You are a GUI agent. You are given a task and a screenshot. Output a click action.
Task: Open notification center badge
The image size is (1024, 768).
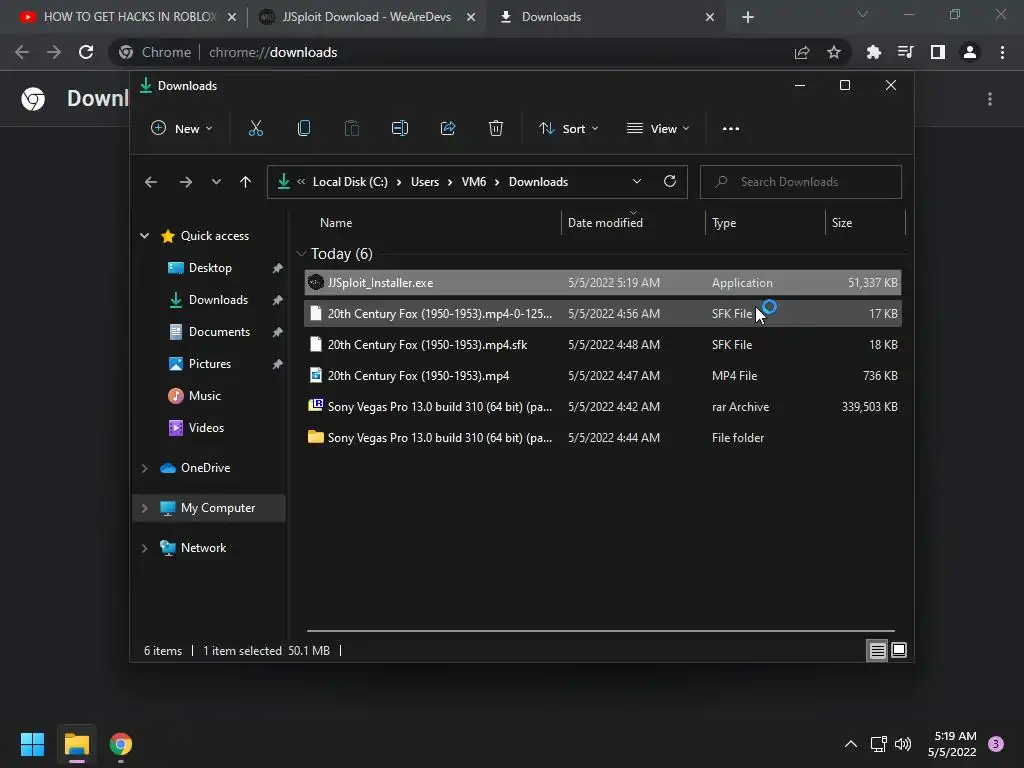(x=996, y=744)
